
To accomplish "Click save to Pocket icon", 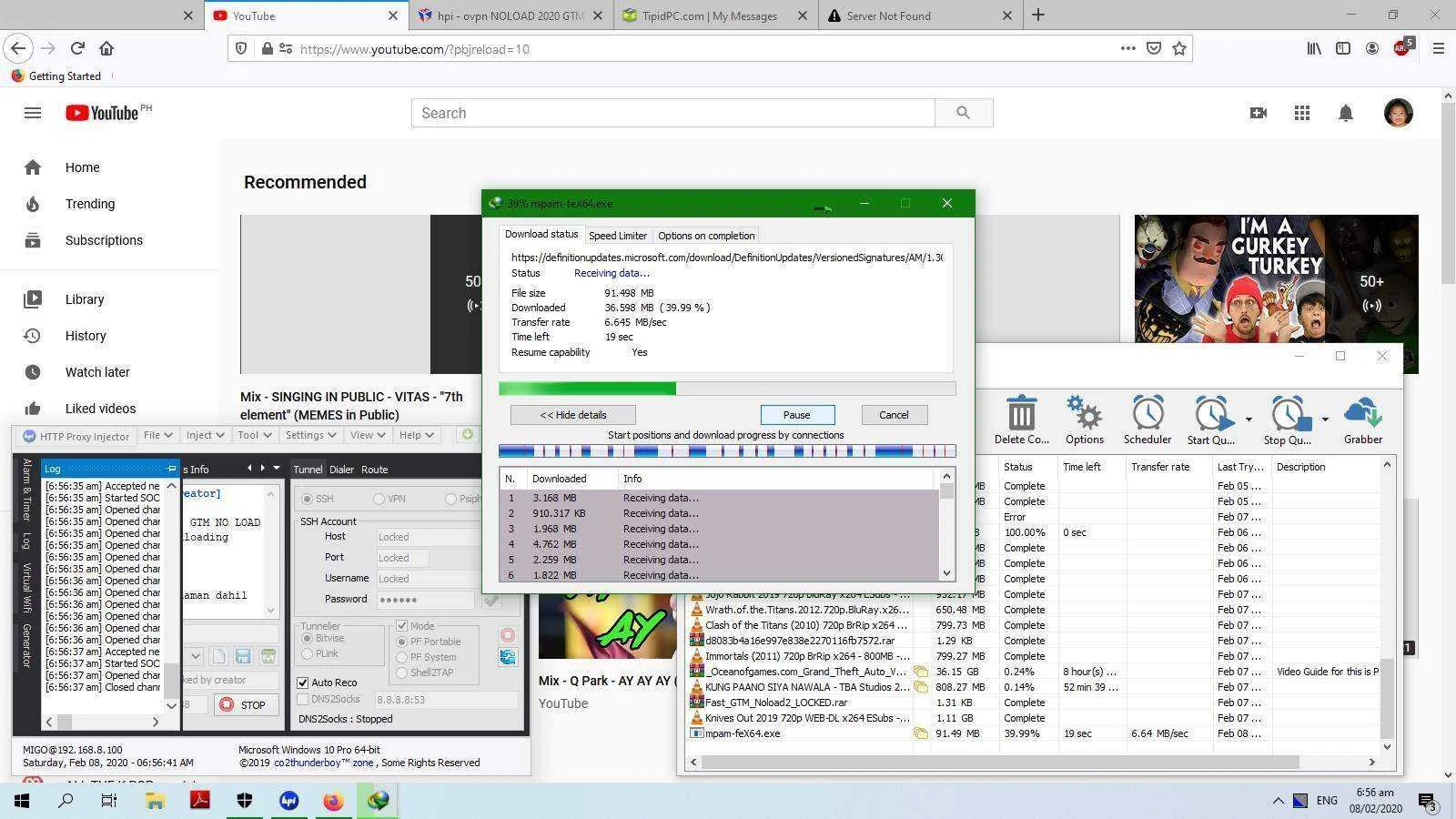I will [x=1154, y=48].
